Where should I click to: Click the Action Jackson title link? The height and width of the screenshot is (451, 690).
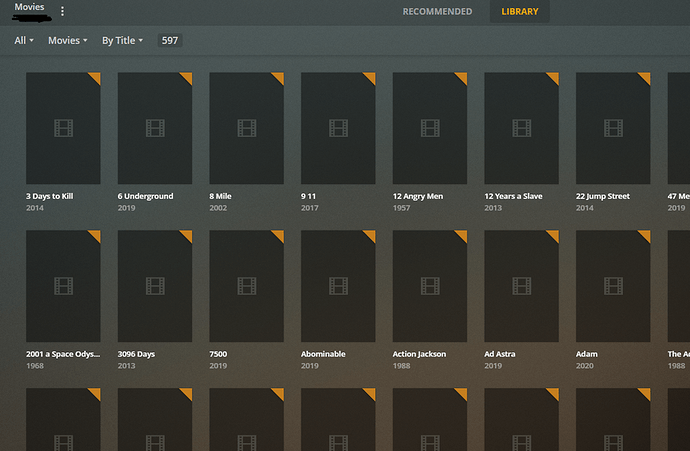click(419, 354)
